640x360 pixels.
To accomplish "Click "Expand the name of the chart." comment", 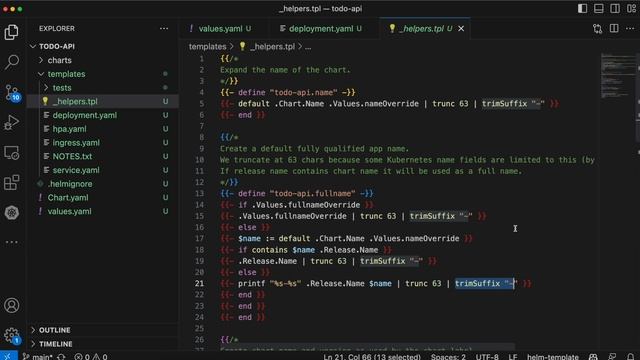I will coord(285,70).
